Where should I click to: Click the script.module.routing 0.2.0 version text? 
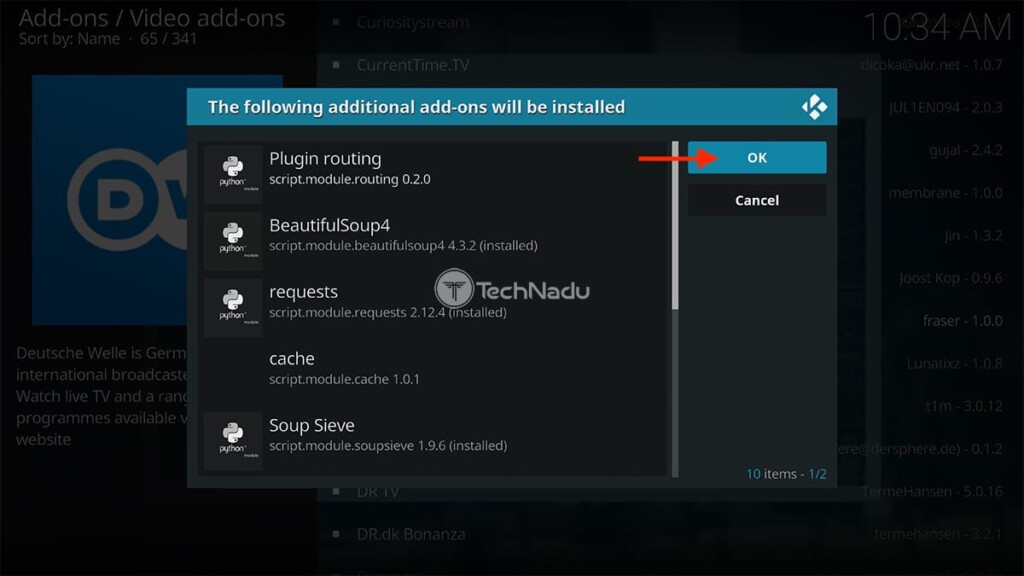pyautogui.click(x=350, y=179)
